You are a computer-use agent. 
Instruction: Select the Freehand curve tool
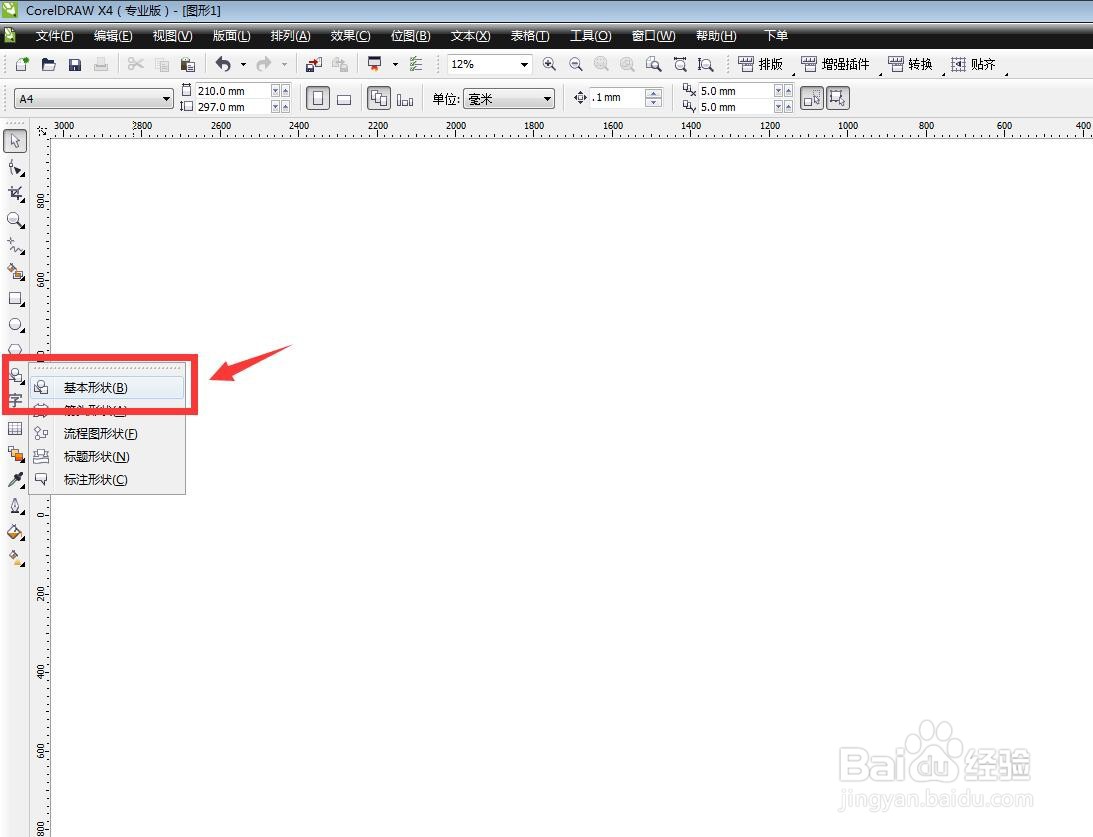click(x=15, y=246)
